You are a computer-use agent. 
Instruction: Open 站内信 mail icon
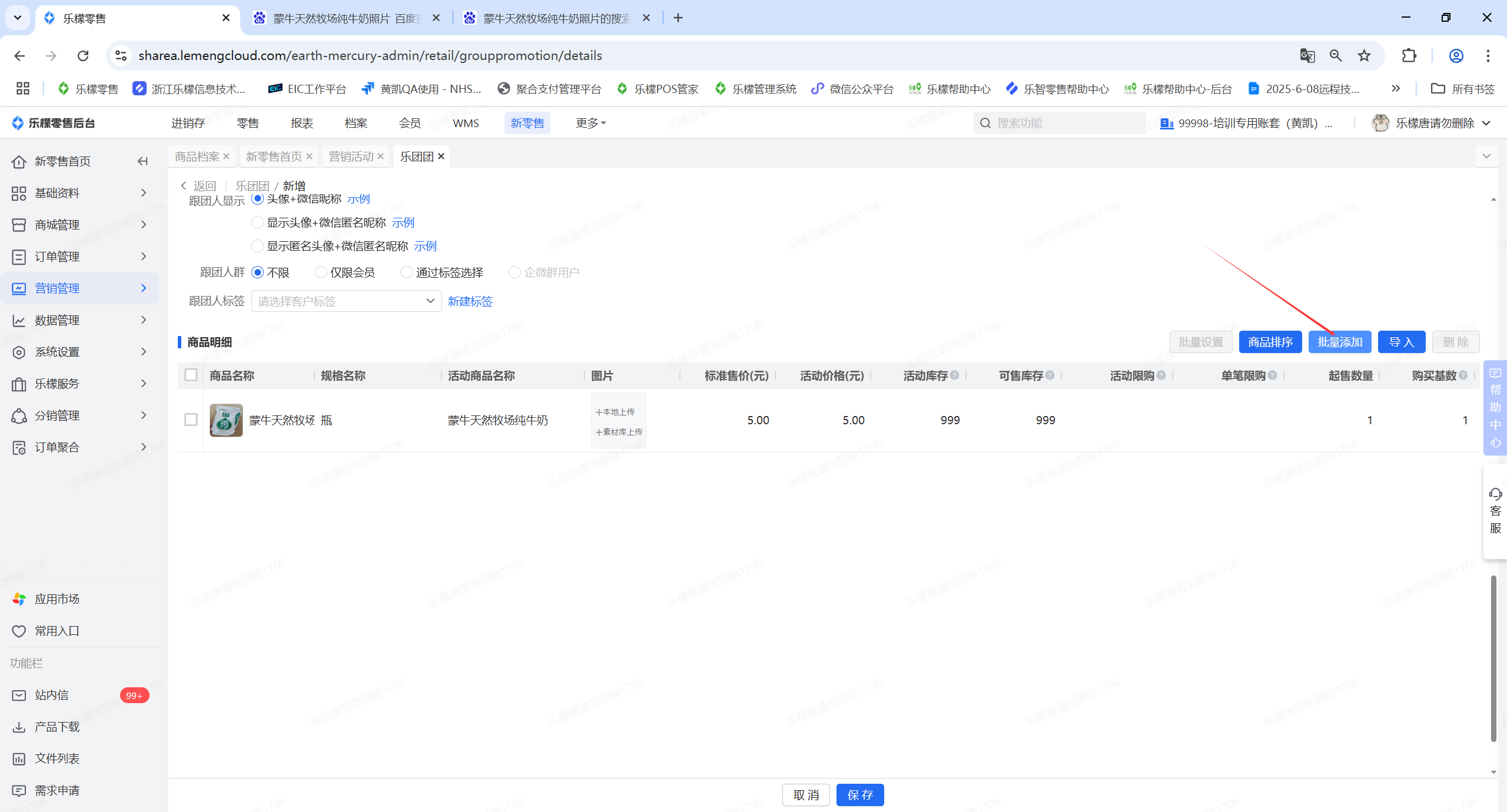(19, 695)
